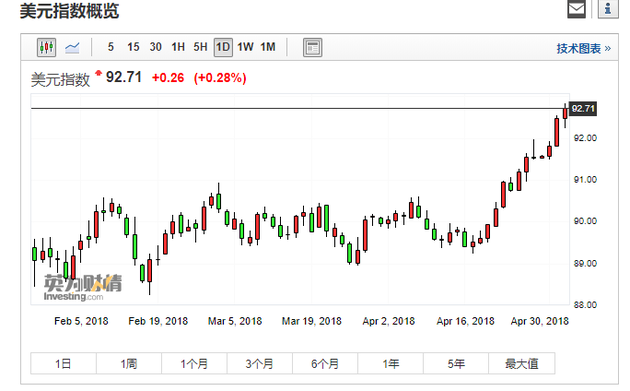Switch to line chart type
Screen dimensions: 630x391
click(x=72, y=47)
